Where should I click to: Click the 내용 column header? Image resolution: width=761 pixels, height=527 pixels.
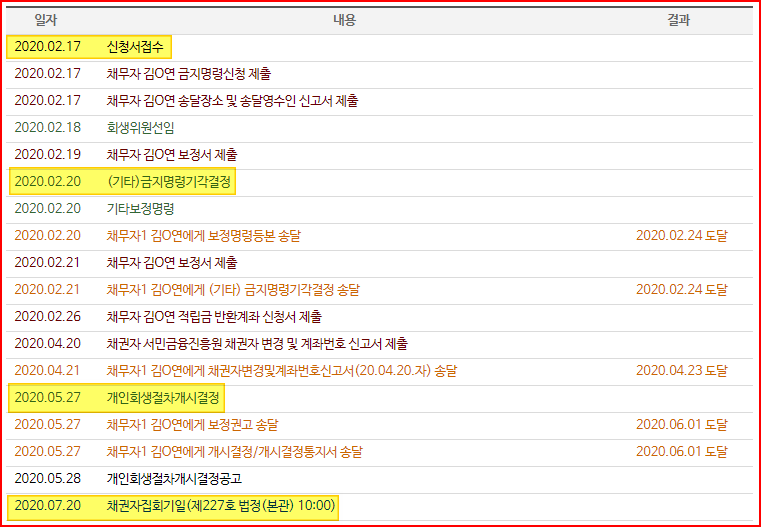[344, 20]
